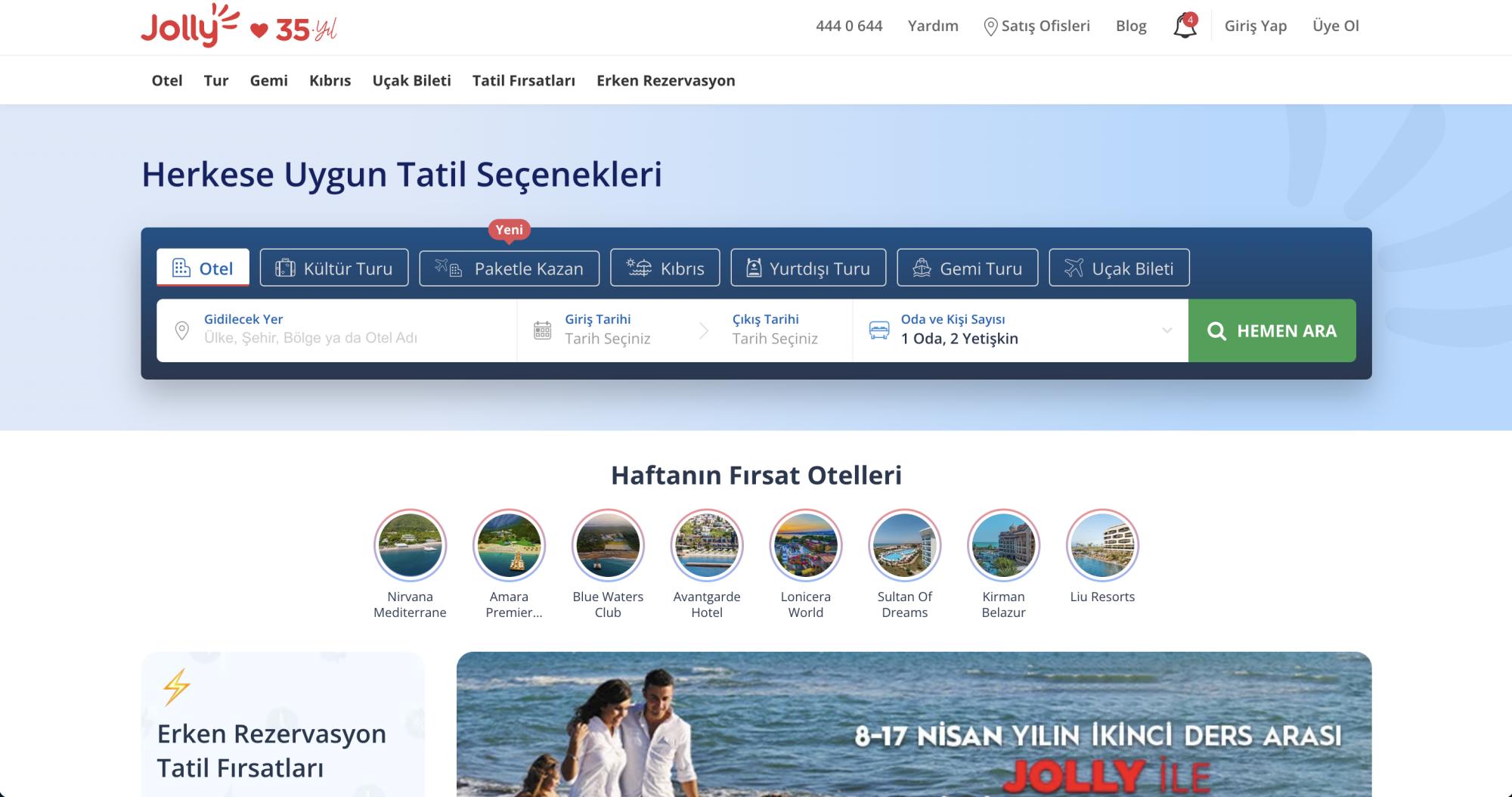Open the Tur navigation menu
The height and width of the screenshot is (797, 1512).
pos(216,80)
